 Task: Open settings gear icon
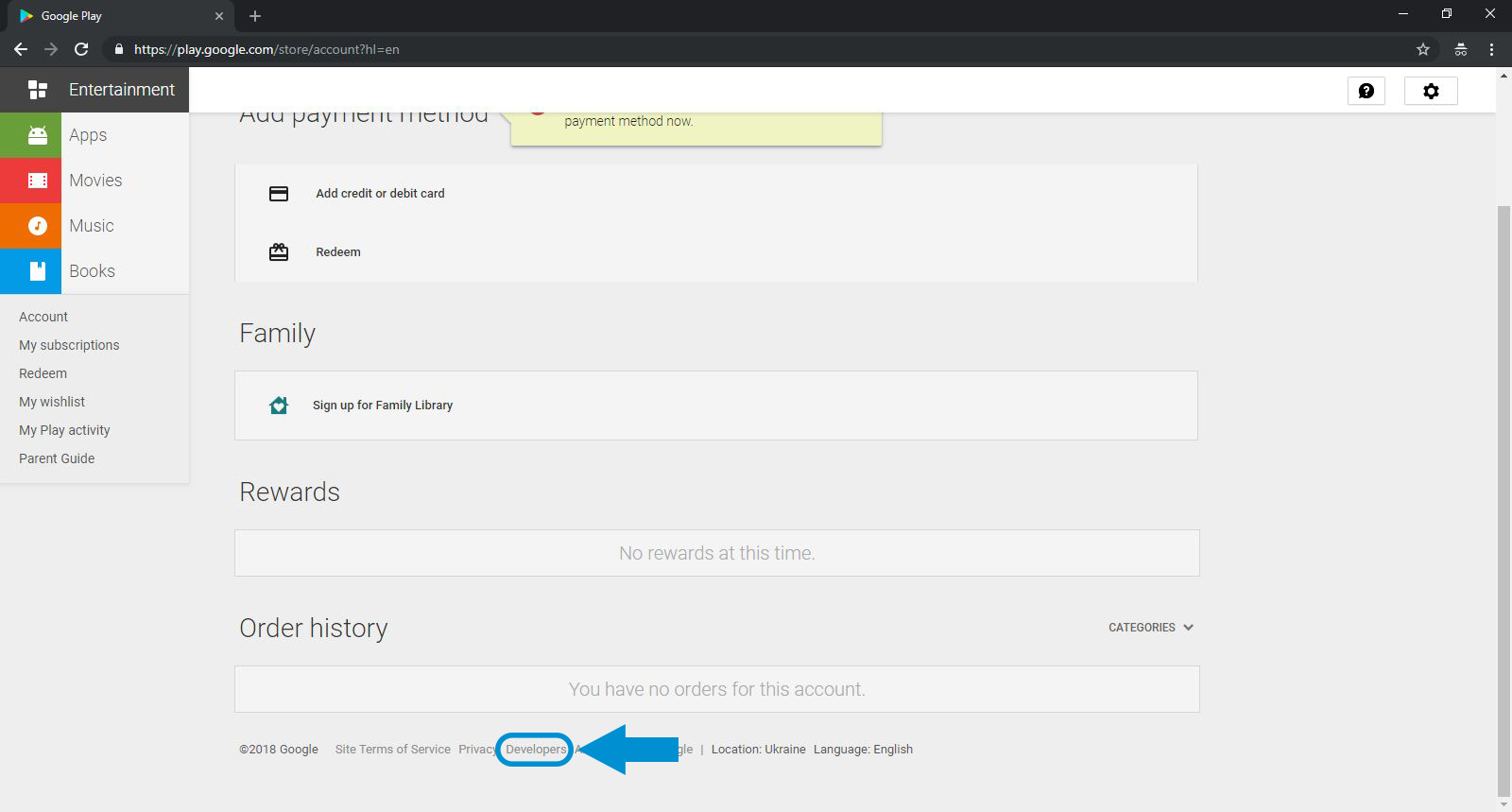click(x=1431, y=91)
